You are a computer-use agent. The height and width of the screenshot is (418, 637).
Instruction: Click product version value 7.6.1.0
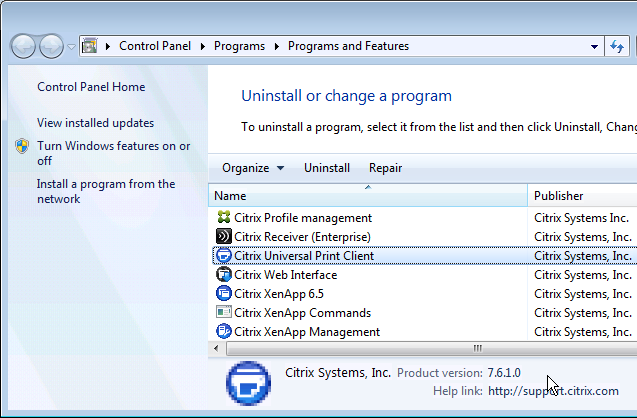click(x=504, y=373)
